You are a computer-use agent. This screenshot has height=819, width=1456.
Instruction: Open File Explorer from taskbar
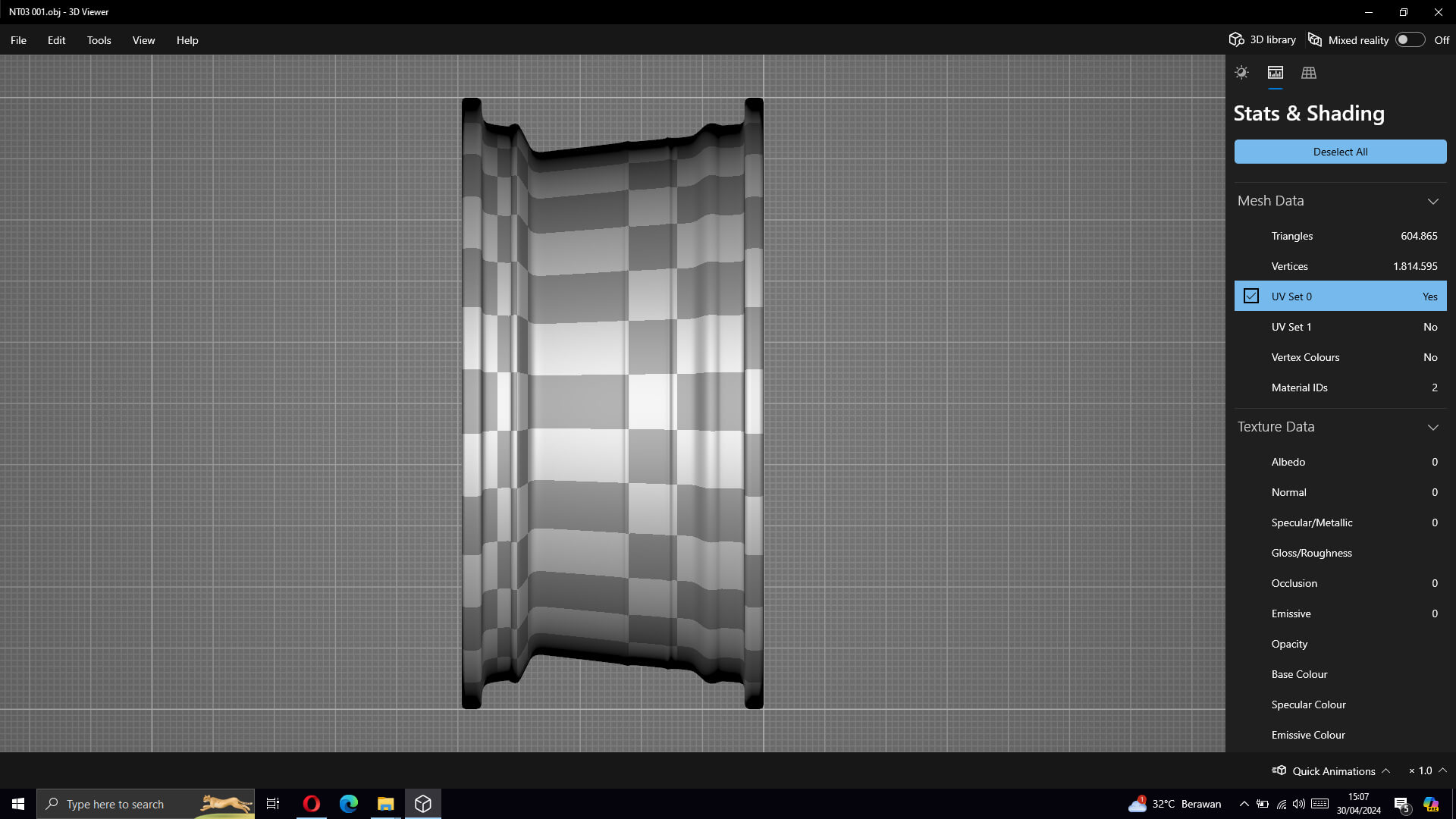(x=385, y=804)
